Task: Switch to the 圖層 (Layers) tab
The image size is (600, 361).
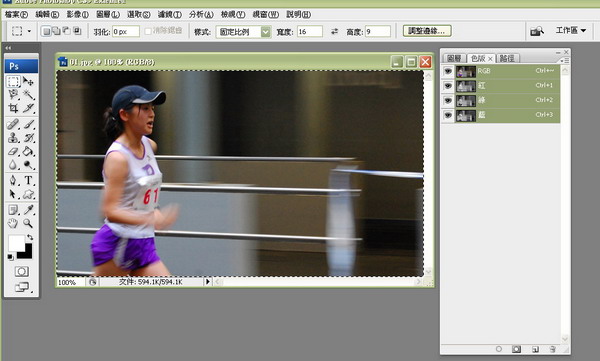Action: point(454,58)
